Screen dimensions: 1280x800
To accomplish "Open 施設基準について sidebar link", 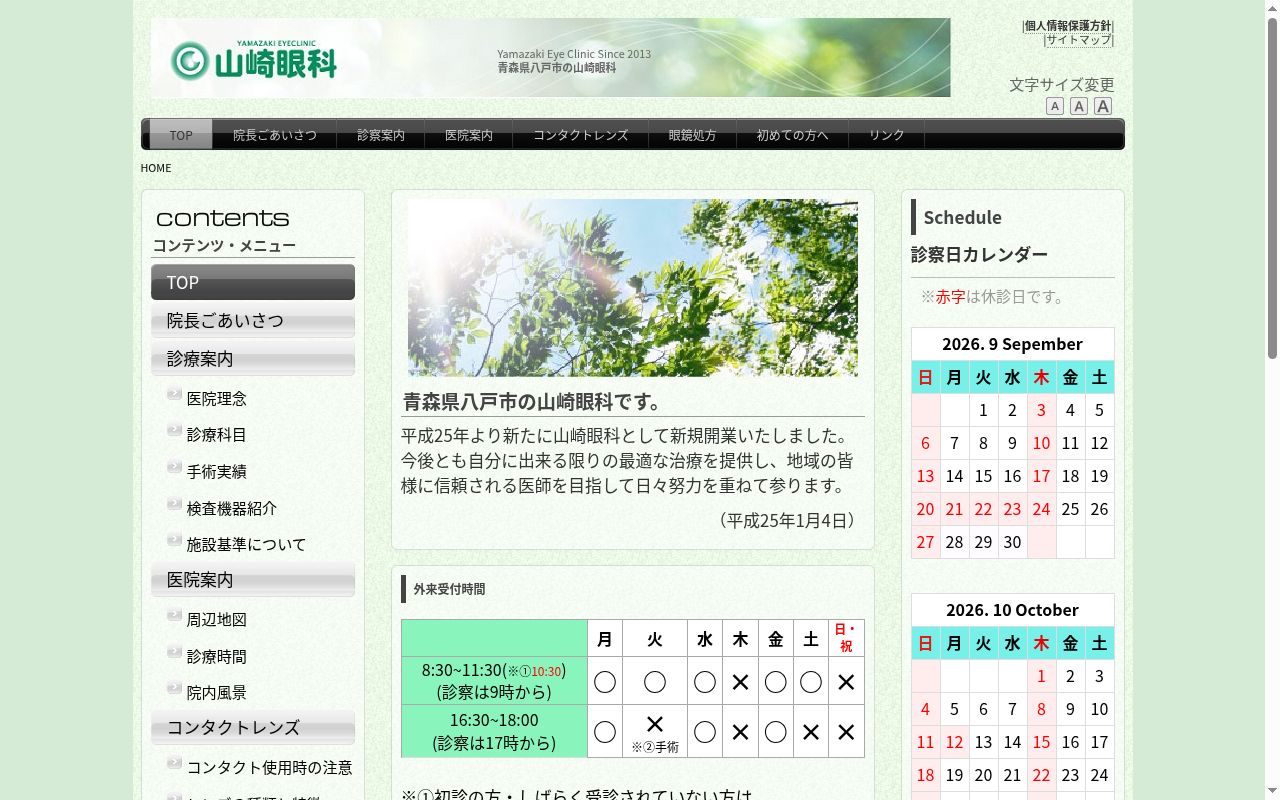I will tap(247, 544).
